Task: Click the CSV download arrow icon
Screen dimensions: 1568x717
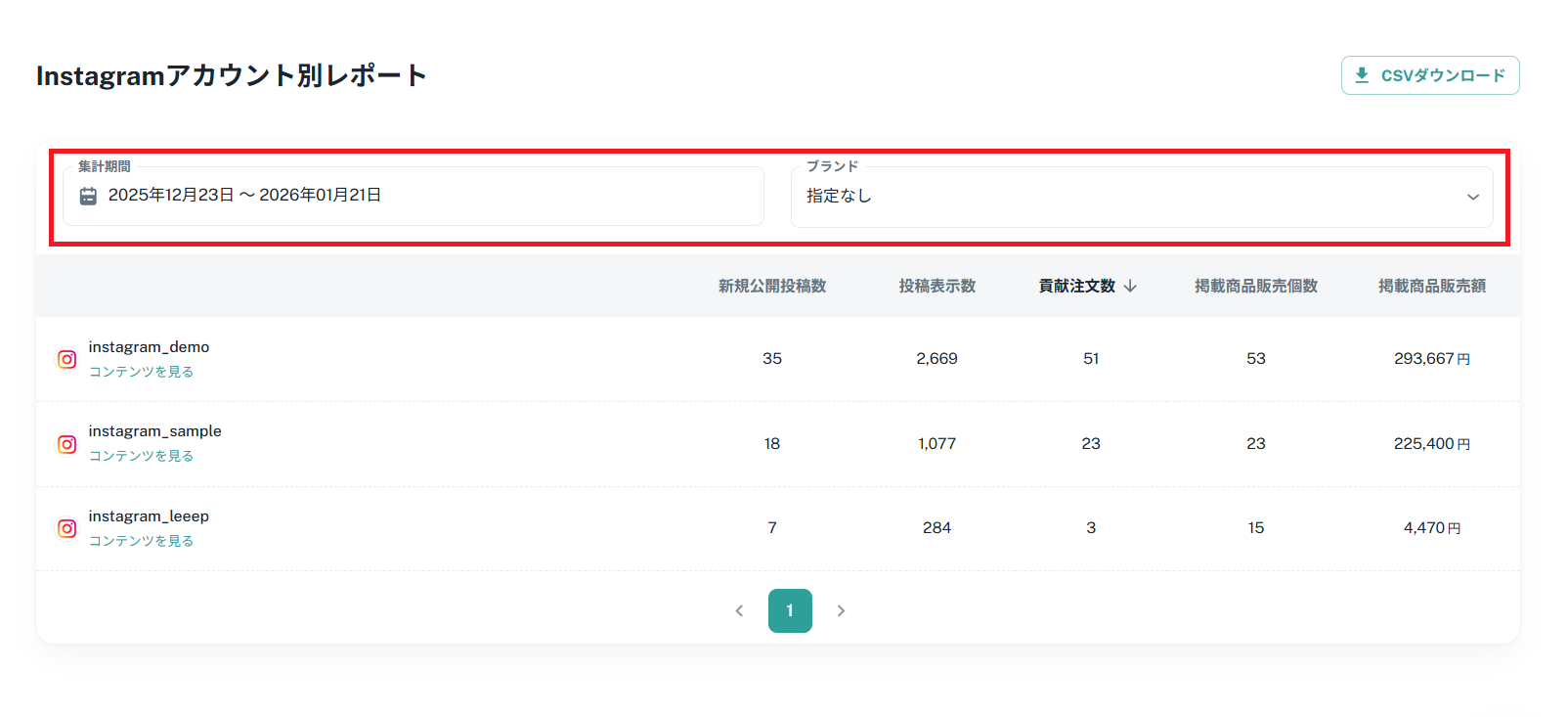Action: pos(1362,75)
